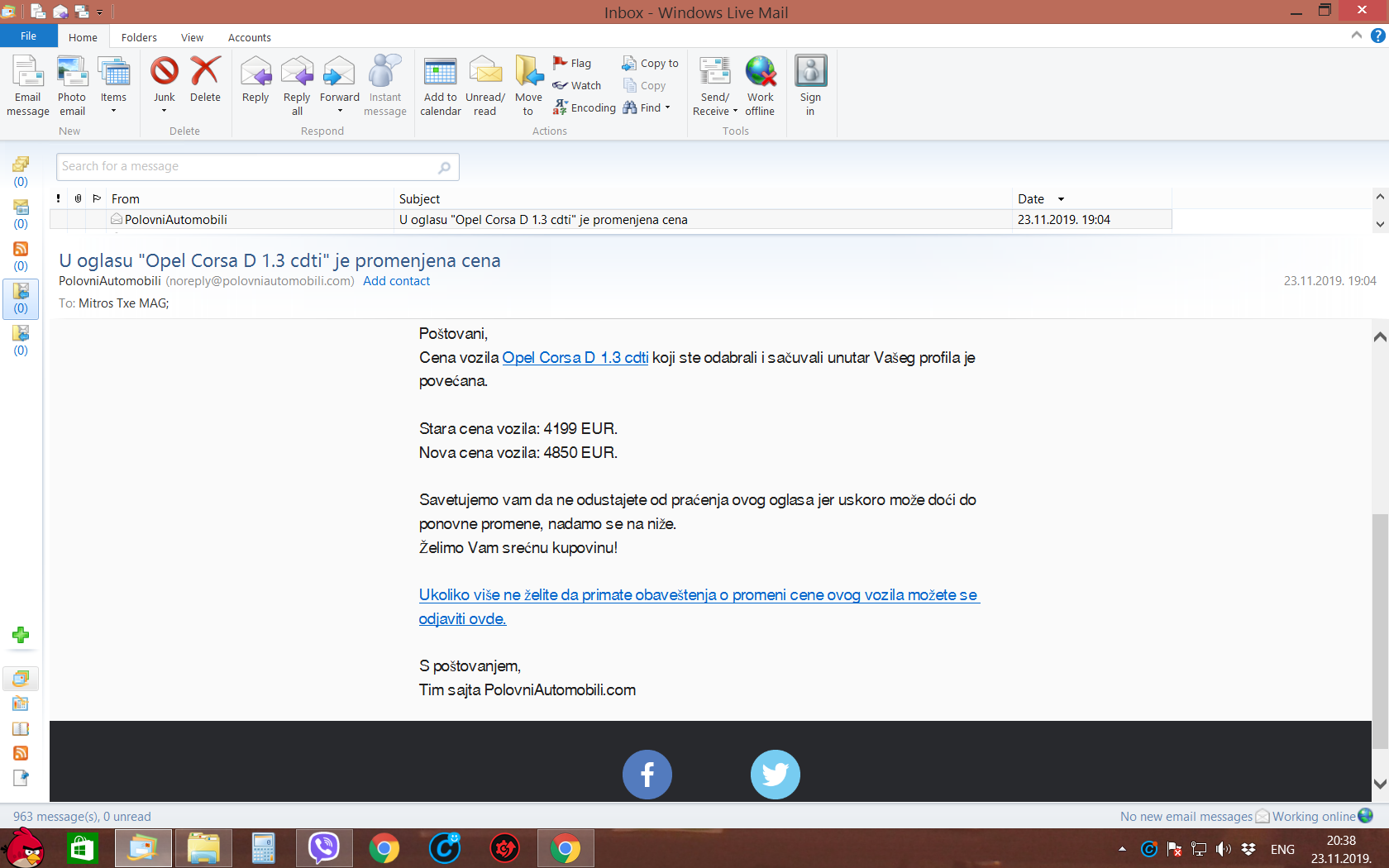The width and height of the screenshot is (1389, 868).
Task: Click the green plus add shortcut
Action: [21, 635]
